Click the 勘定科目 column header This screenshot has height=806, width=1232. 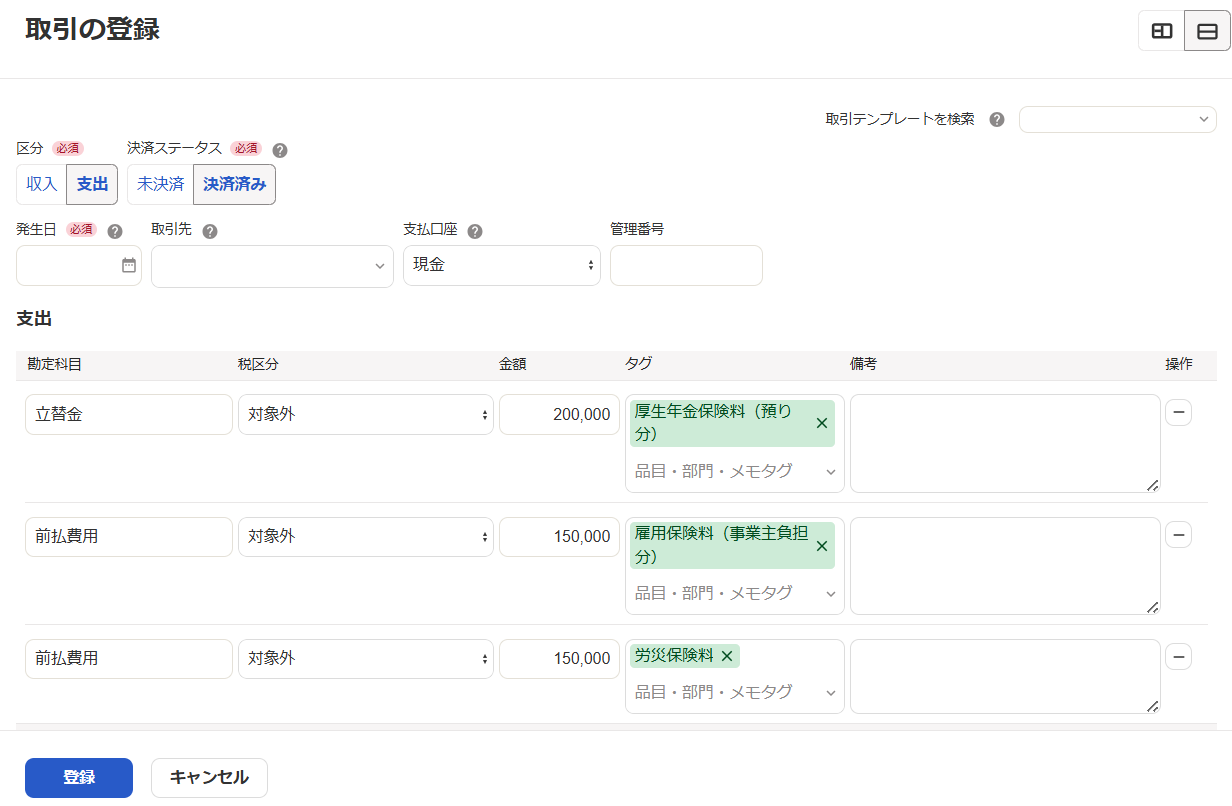pyautogui.click(x=54, y=364)
